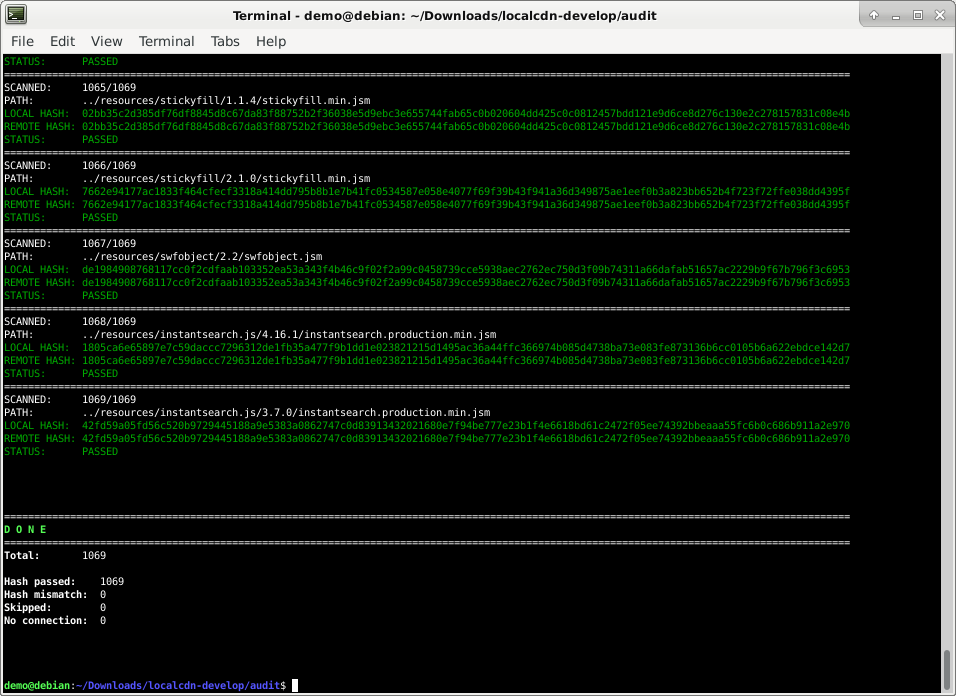Open the Terminal menu
The height and width of the screenshot is (696, 956).
coord(166,41)
